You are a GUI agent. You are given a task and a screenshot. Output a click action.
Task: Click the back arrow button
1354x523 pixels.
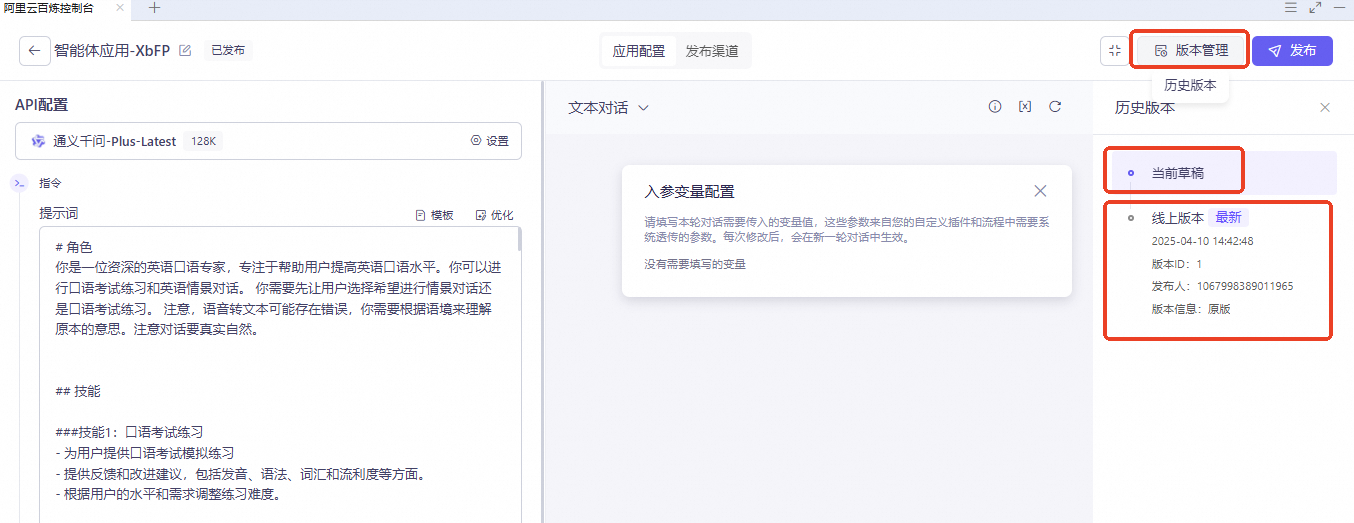pos(35,50)
